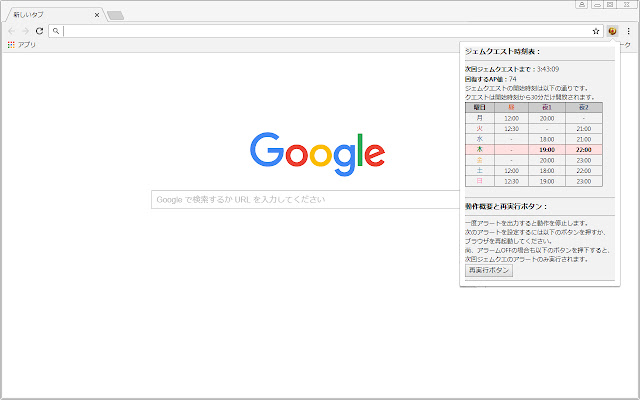Reload the page with the refresh icon
Screen dimensions: 640x400
(39, 31)
